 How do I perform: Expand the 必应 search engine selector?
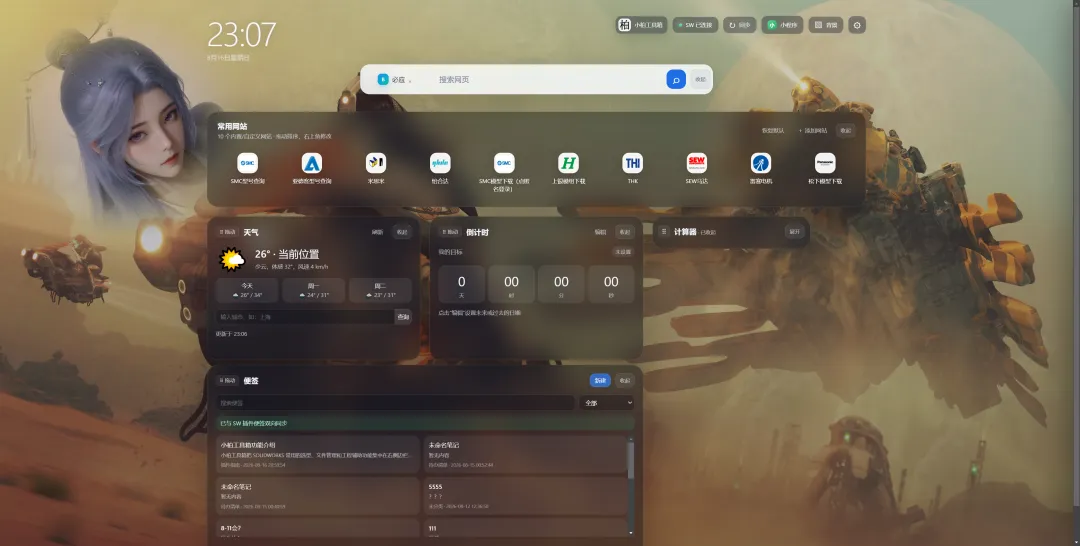click(395, 80)
